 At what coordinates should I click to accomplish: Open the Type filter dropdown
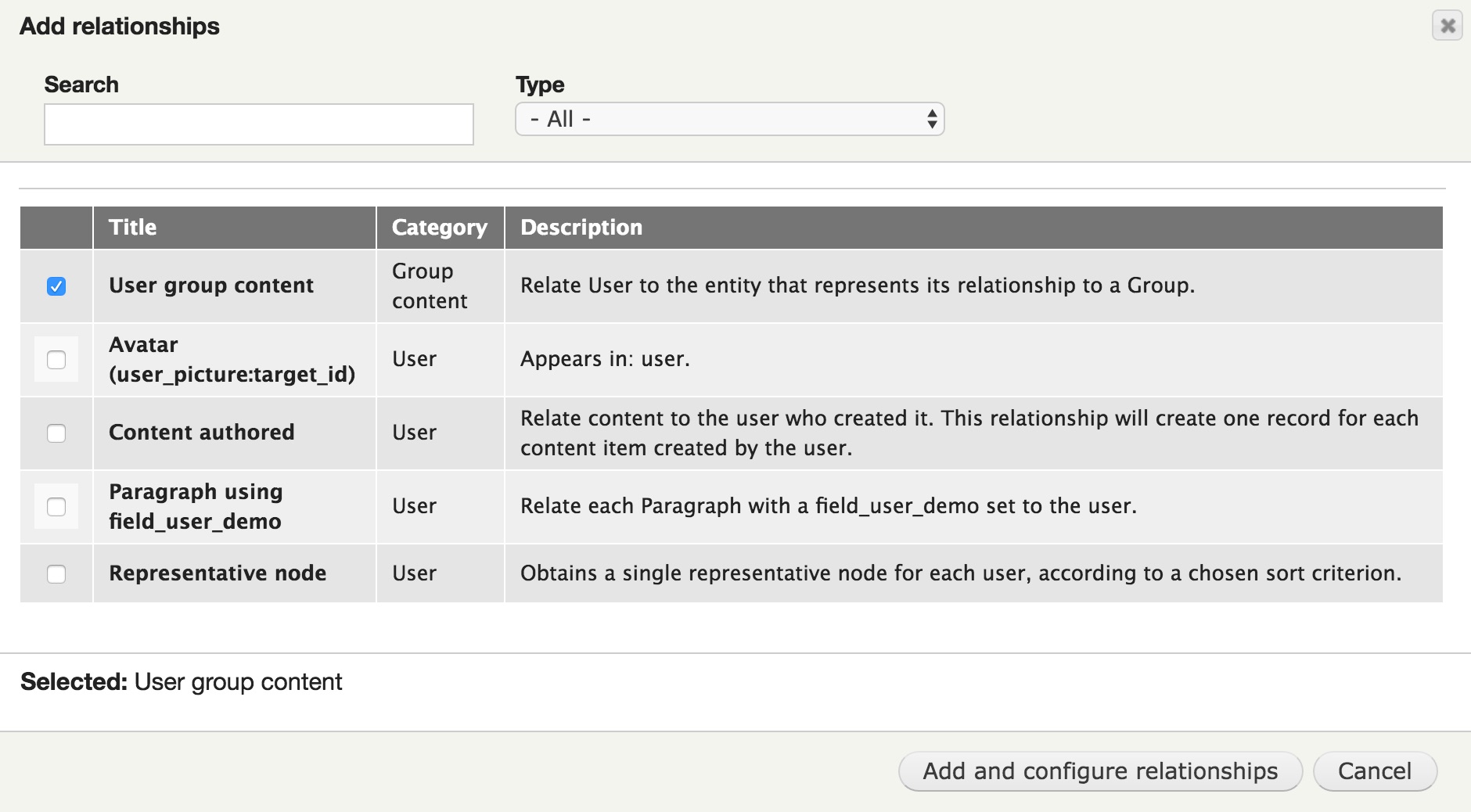(729, 120)
